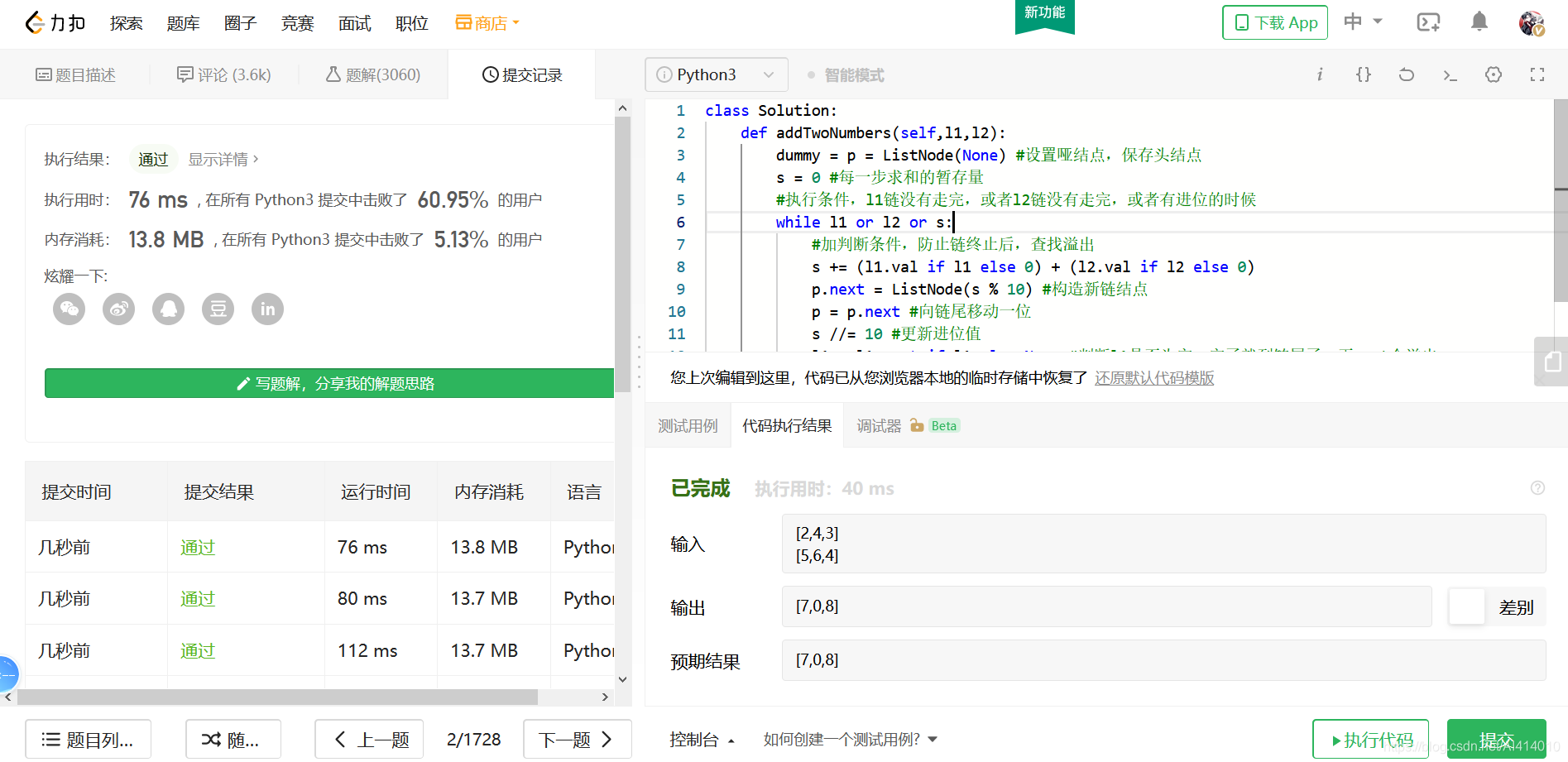Share result to LinkedIn
Screen dimensions: 1568x762
click(x=267, y=309)
